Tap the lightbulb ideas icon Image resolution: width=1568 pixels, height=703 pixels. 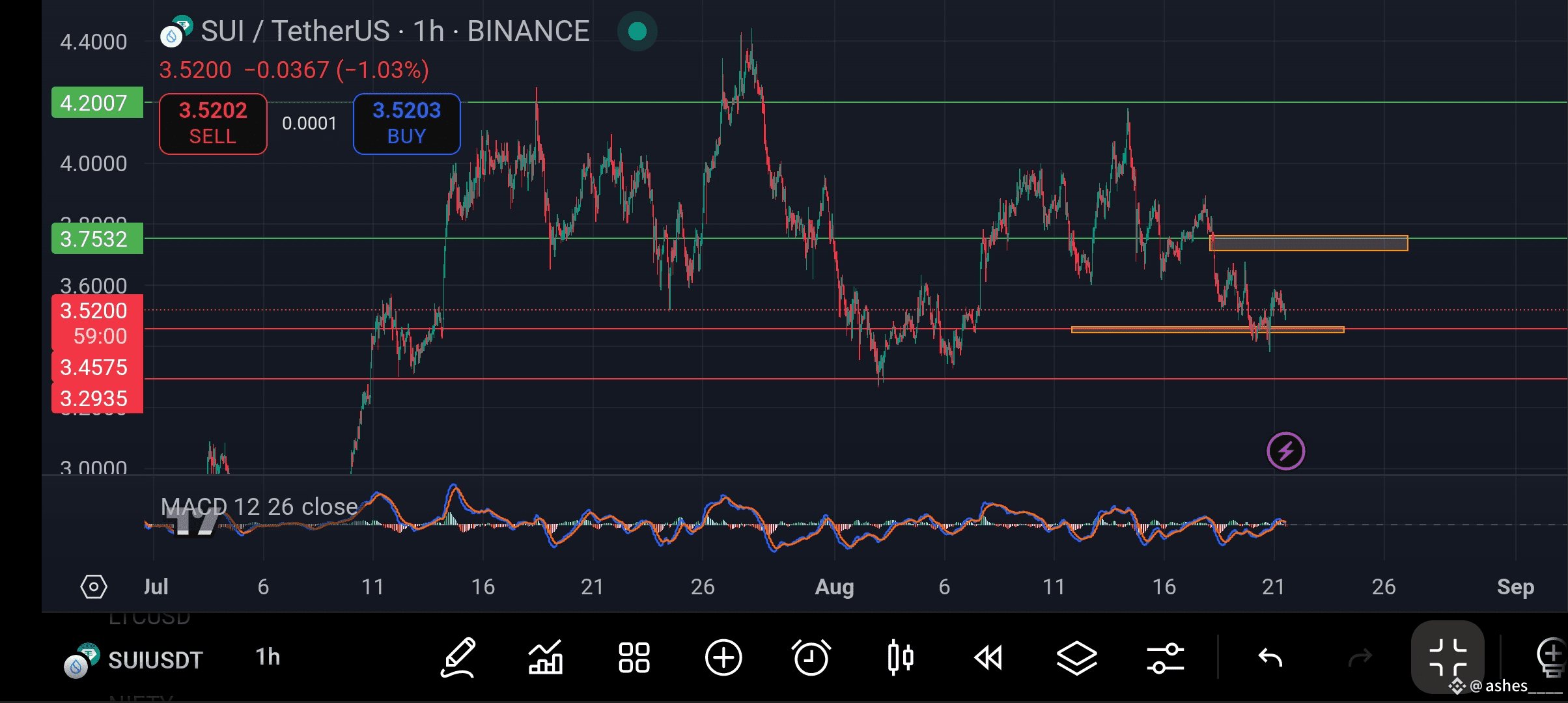click(1552, 657)
